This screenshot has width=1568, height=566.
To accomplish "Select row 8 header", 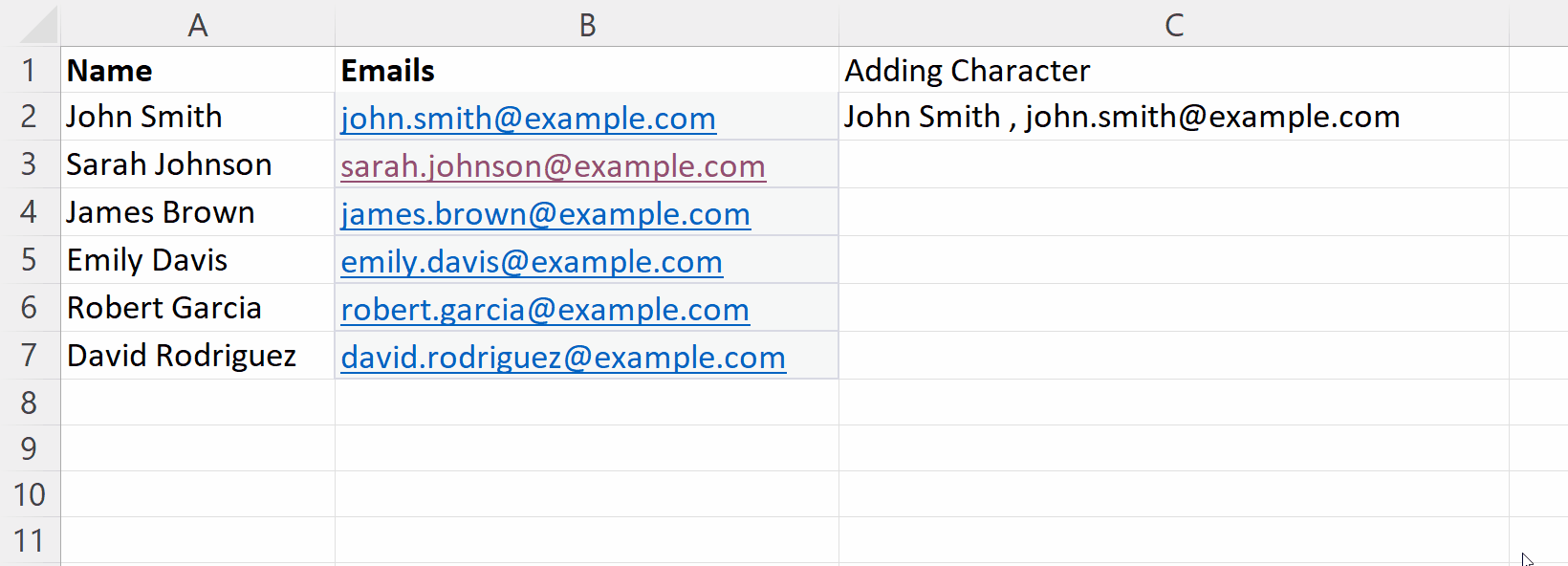I will (x=30, y=403).
